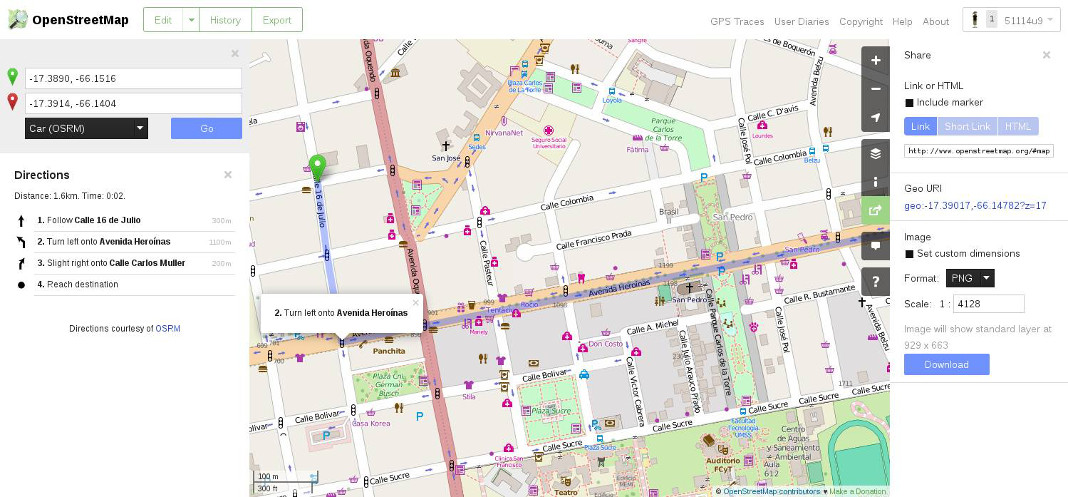Image resolution: width=1068 pixels, height=497 pixels.
Task: Select the Link tab in Share
Action: (920, 127)
